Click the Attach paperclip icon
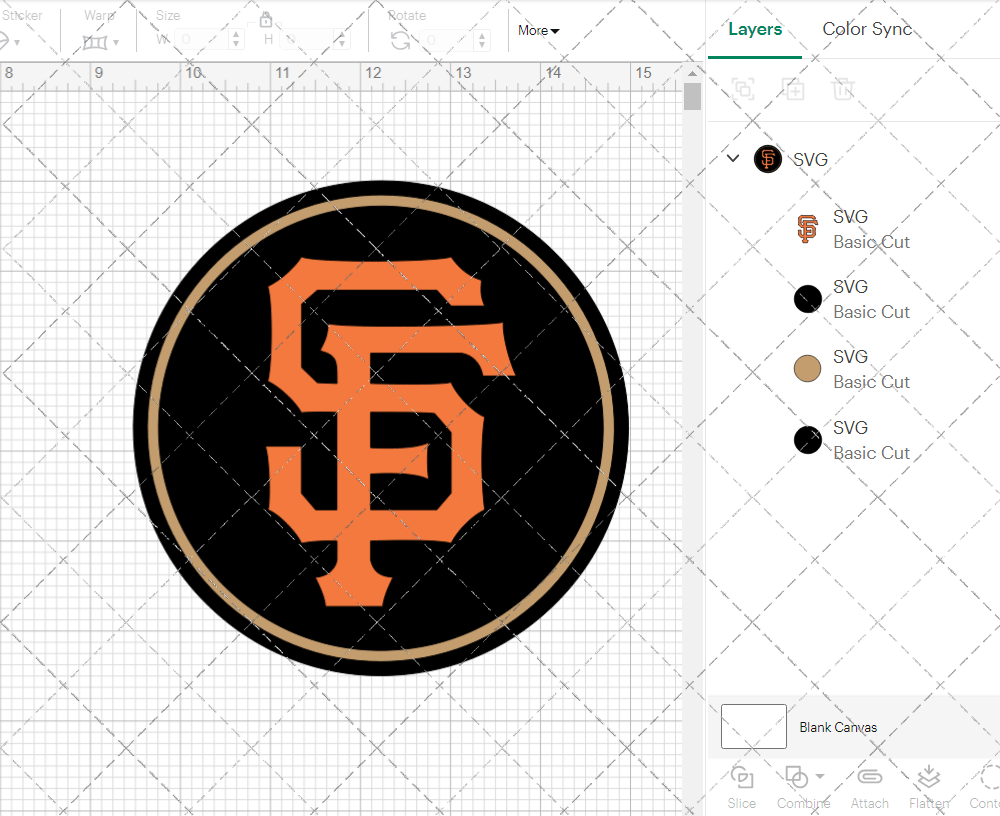The height and width of the screenshot is (816, 1000). click(869, 778)
